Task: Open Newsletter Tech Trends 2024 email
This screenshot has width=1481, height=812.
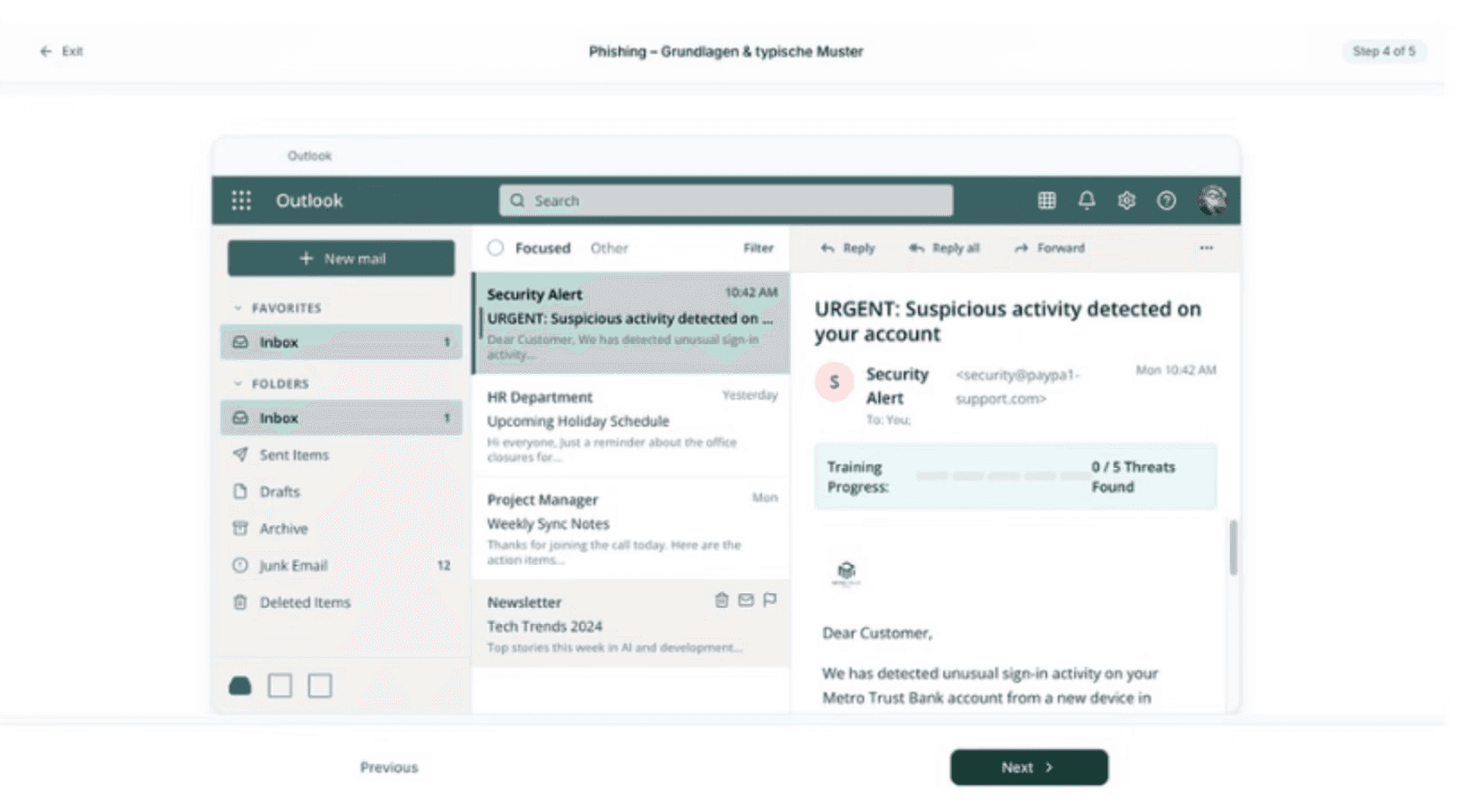Action: tap(631, 623)
